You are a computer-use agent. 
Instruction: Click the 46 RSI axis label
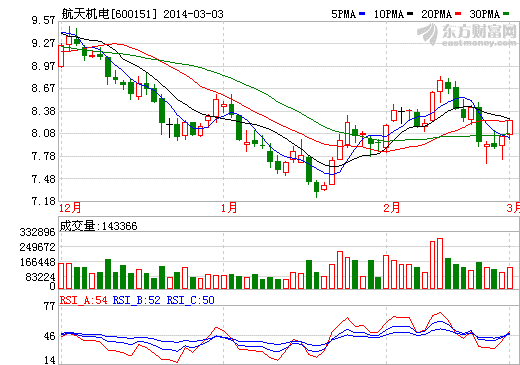tap(49, 336)
